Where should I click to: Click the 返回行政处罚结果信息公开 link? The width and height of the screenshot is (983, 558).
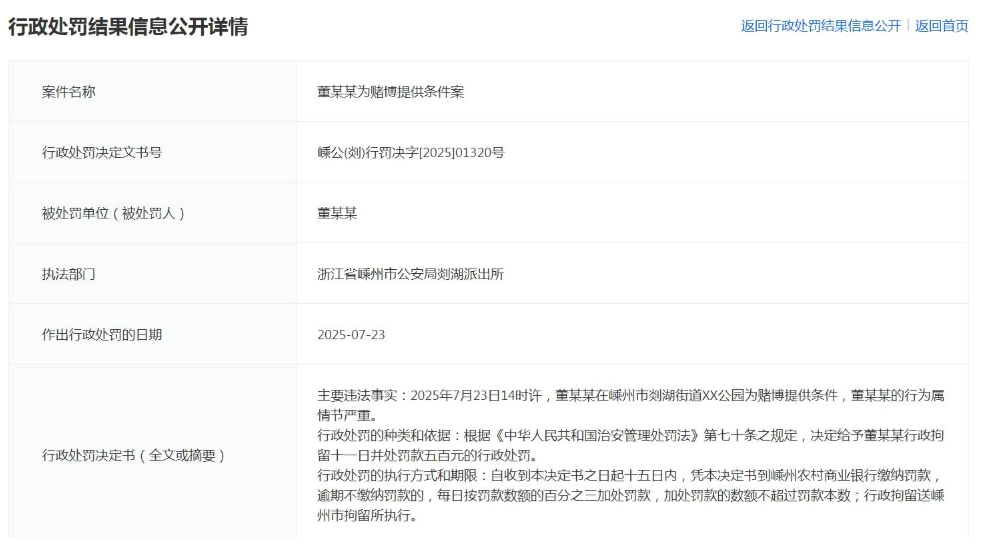click(820, 26)
